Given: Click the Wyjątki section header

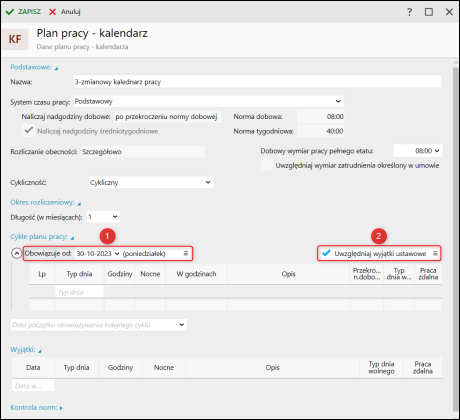Looking at the screenshot, I should 26,350.
